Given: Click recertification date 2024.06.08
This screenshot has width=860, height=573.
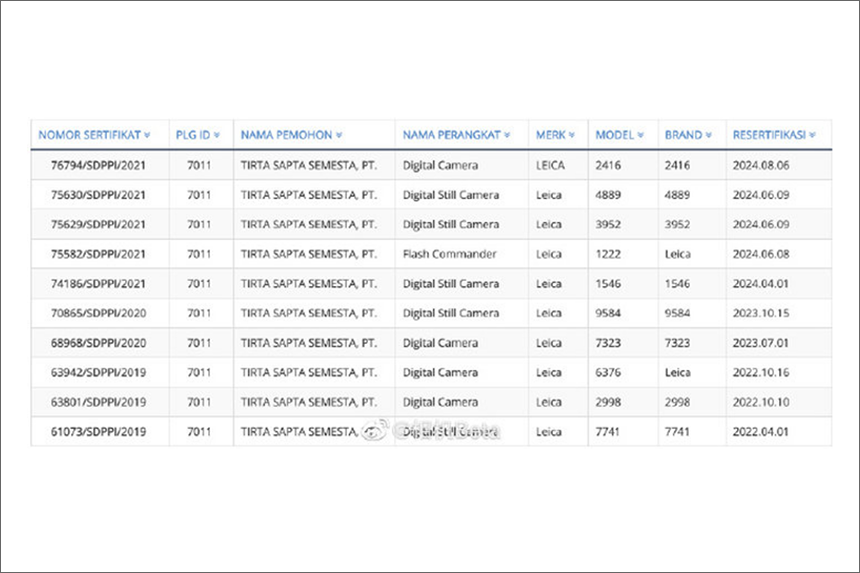Looking at the screenshot, I should (x=761, y=254).
